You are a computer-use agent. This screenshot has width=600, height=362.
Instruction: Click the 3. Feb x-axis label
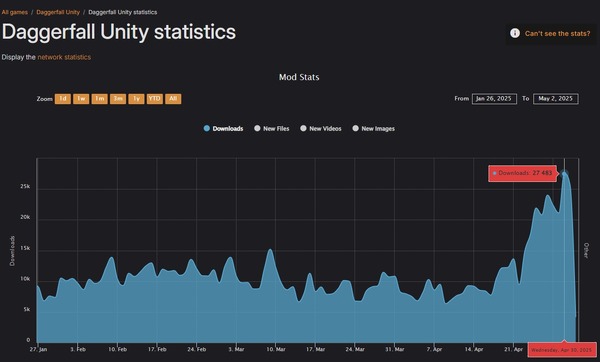pos(78,349)
